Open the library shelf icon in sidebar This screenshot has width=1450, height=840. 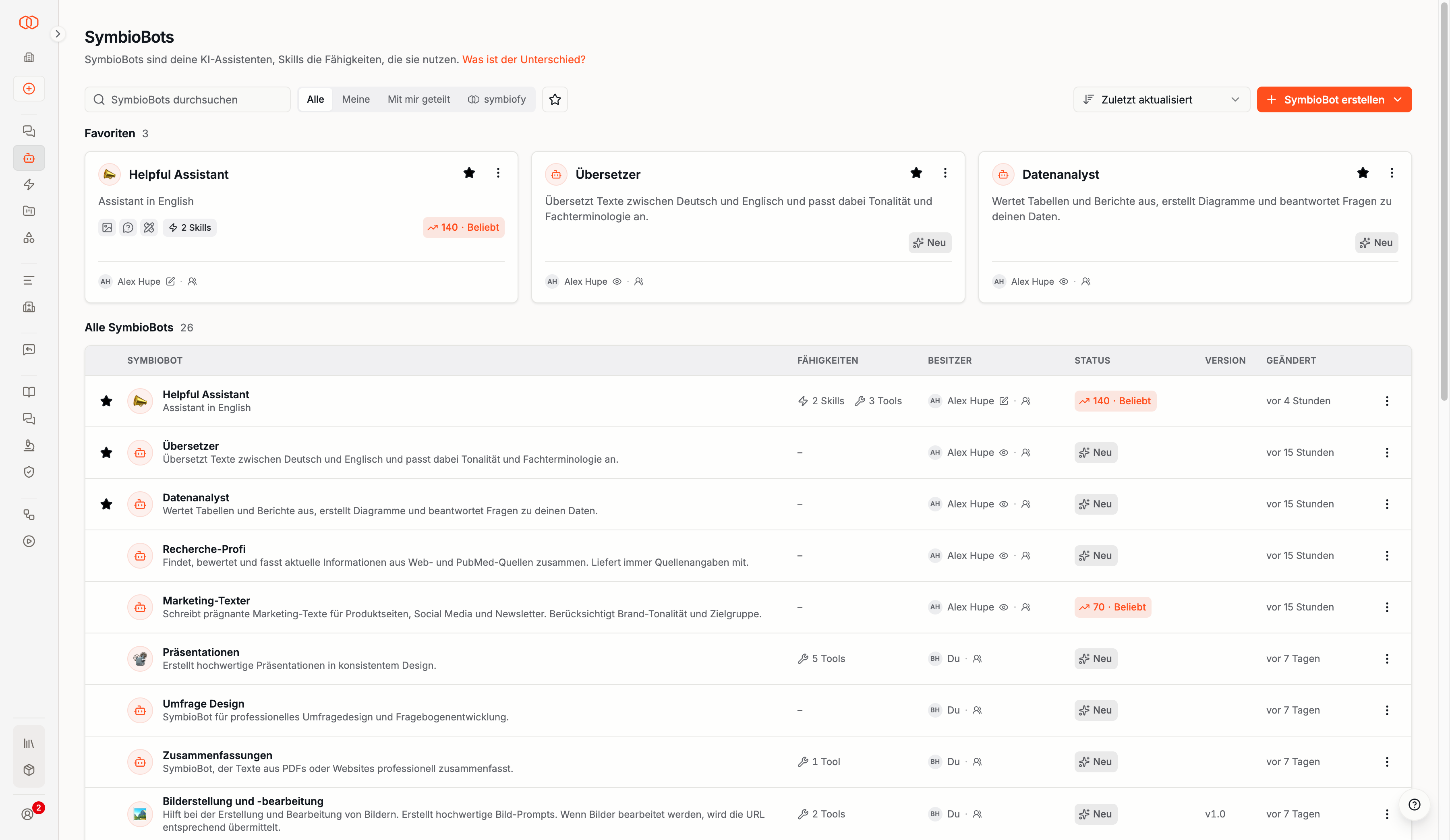[x=29, y=743]
